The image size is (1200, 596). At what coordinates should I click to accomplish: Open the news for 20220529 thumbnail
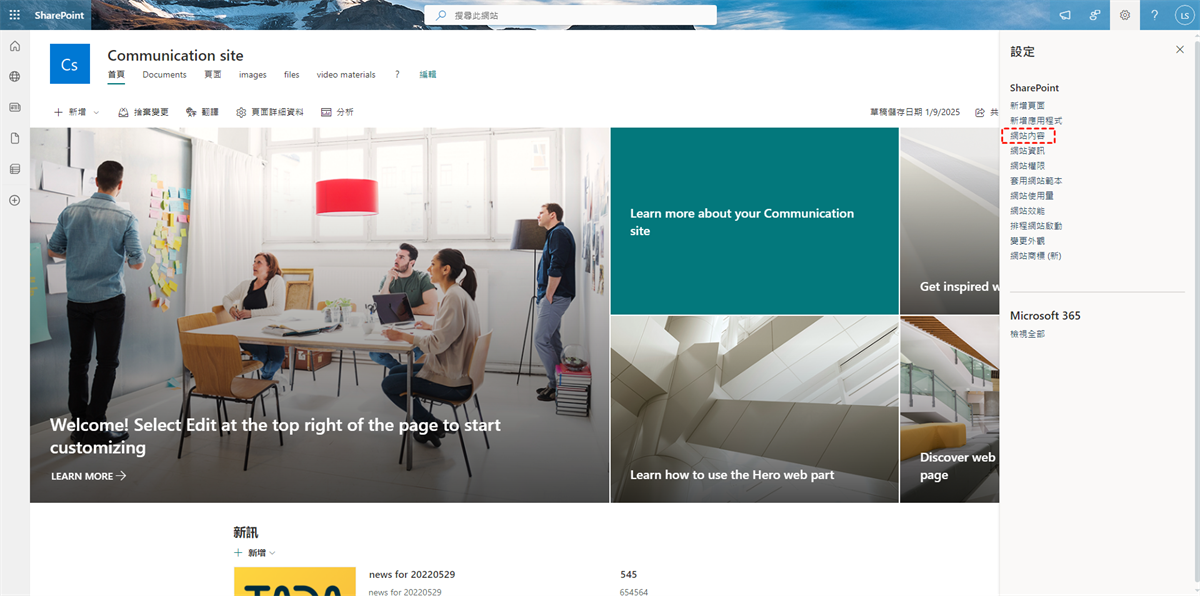click(x=295, y=581)
